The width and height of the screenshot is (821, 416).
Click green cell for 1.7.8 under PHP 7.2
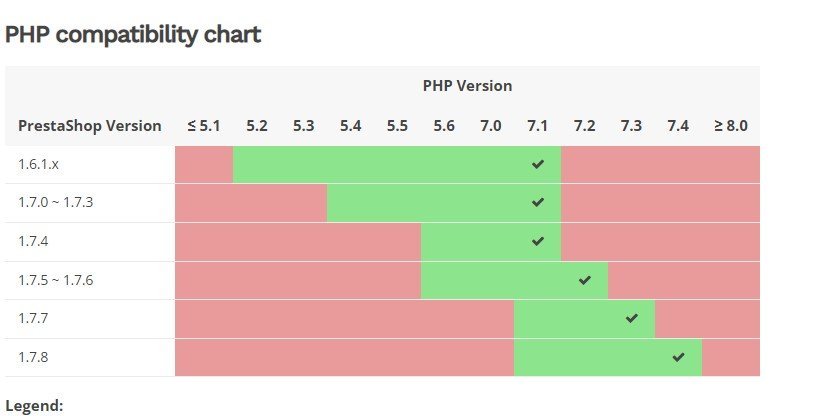pos(584,357)
